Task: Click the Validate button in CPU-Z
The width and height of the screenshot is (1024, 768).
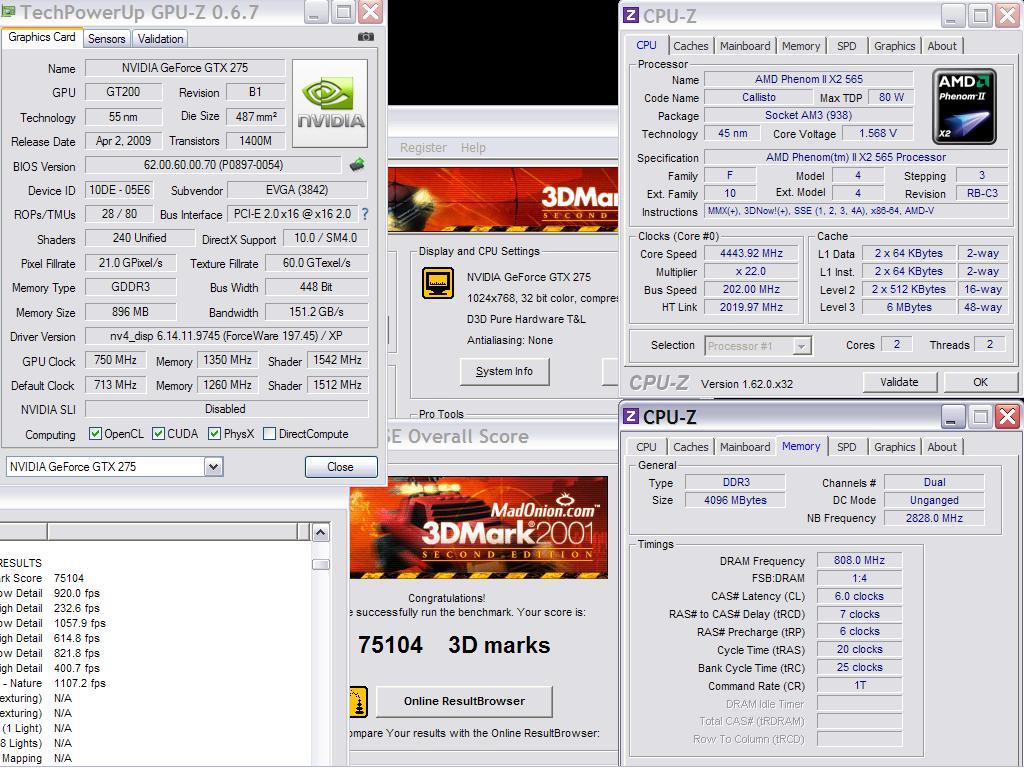Action: [899, 382]
